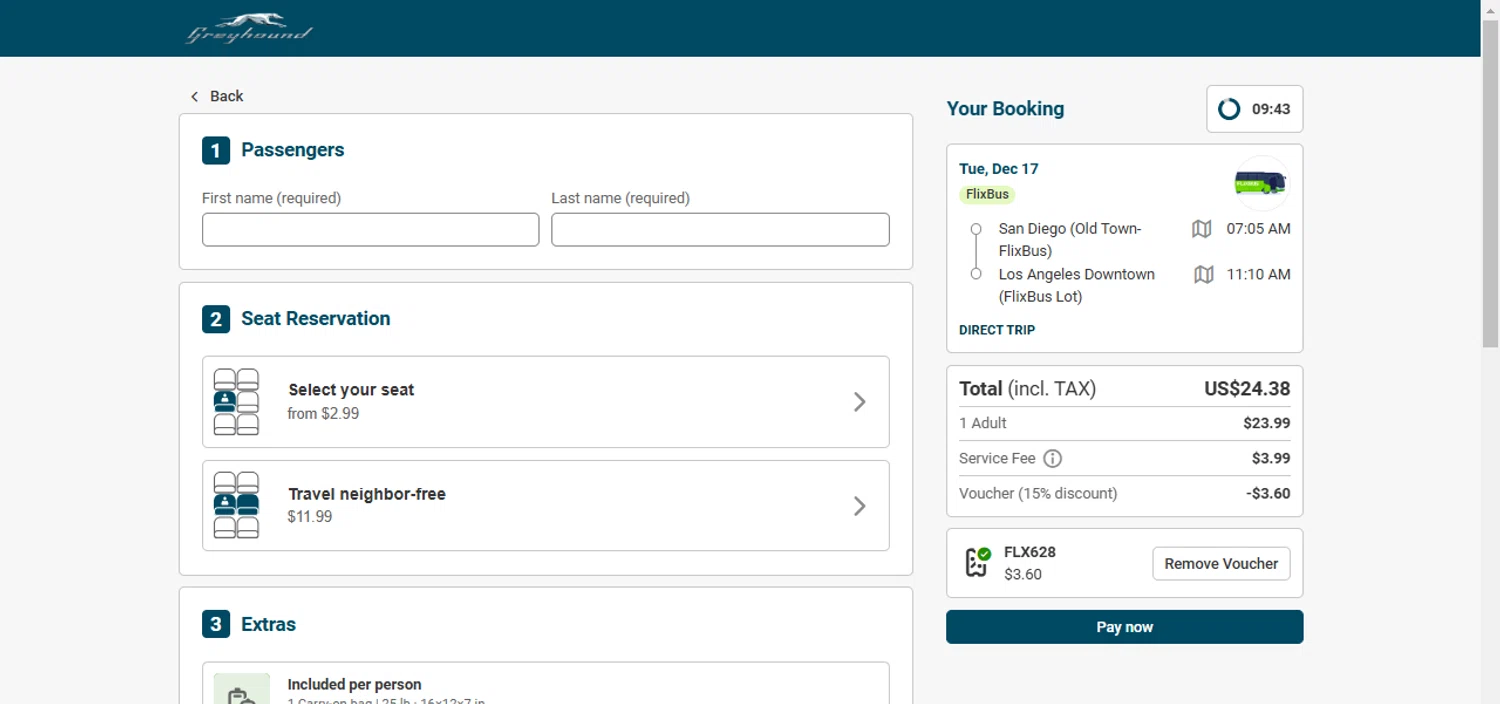The height and width of the screenshot is (704, 1500).
Task: Expand Select your seat chevron arrow
Action: pos(859,402)
